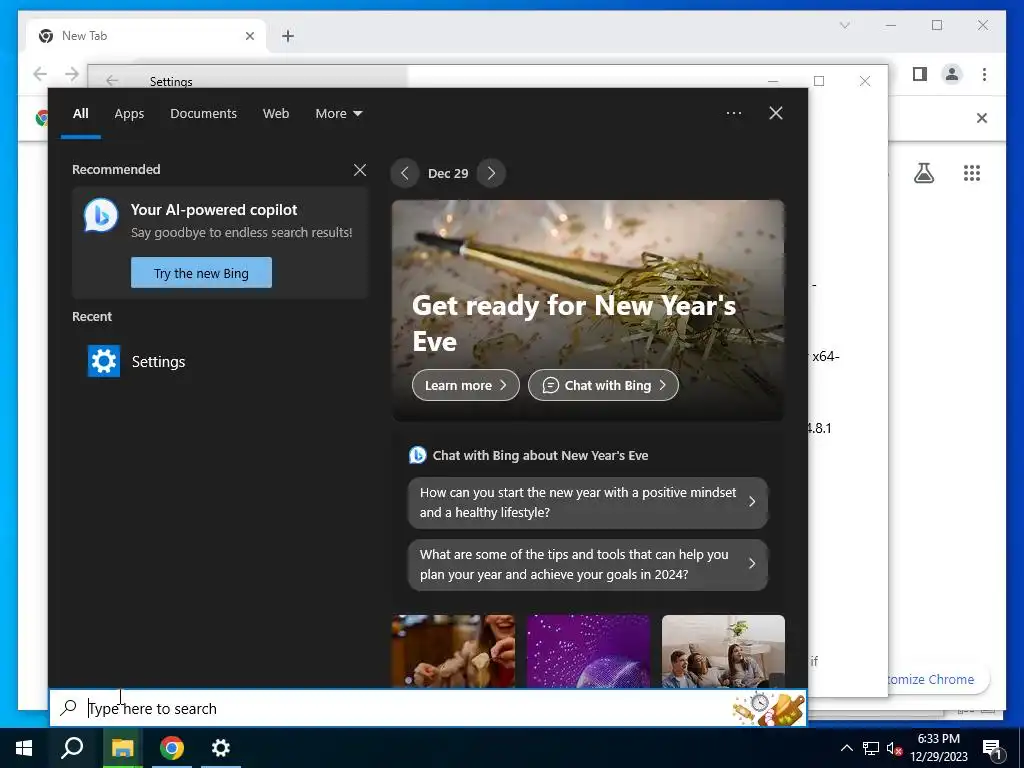Image resolution: width=1024 pixels, height=768 pixels.
Task: Click the network icon in system tray
Action: pos(871,748)
